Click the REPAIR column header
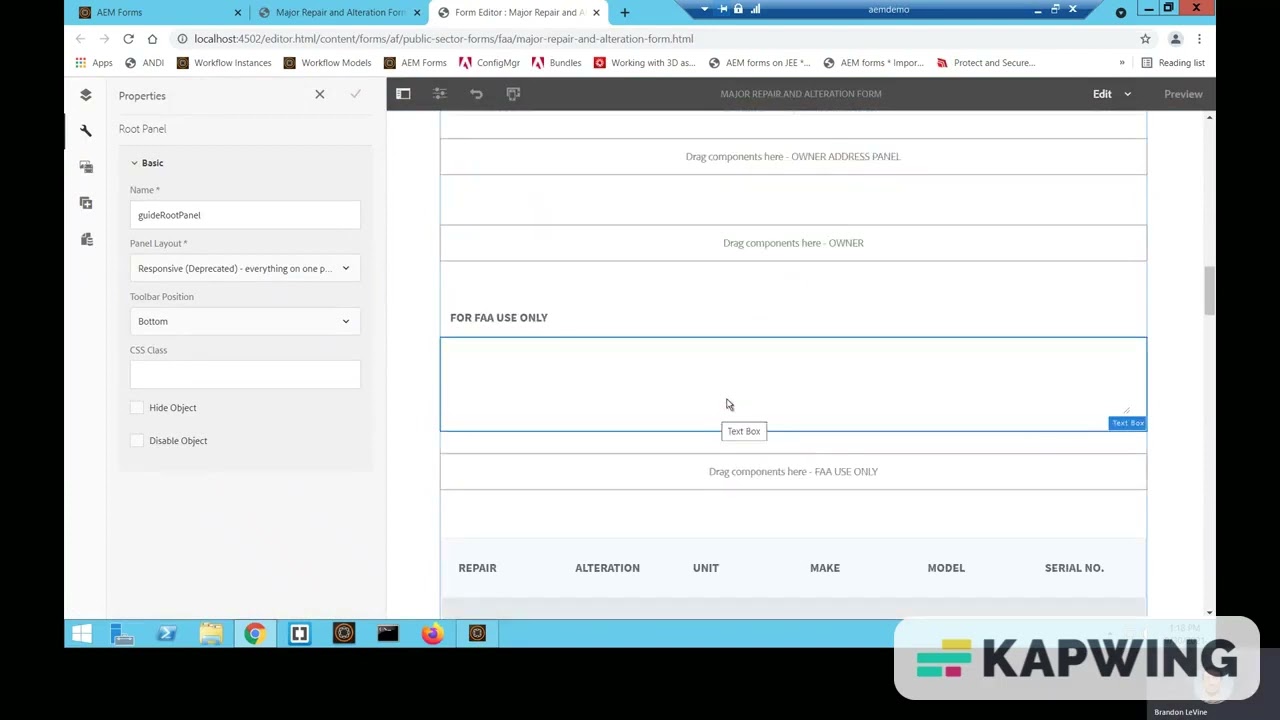Image resolution: width=1280 pixels, height=720 pixels. 477,568
